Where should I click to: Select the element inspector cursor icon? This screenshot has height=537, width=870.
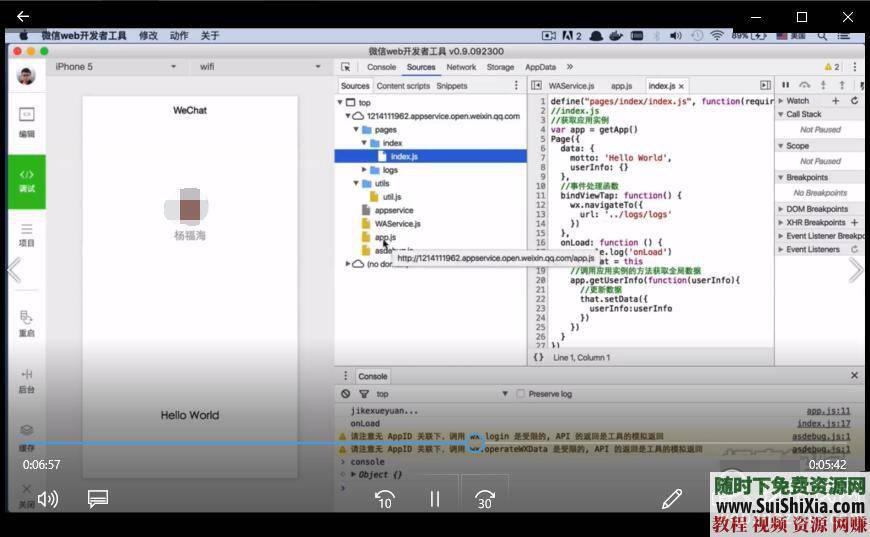[x=346, y=67]
